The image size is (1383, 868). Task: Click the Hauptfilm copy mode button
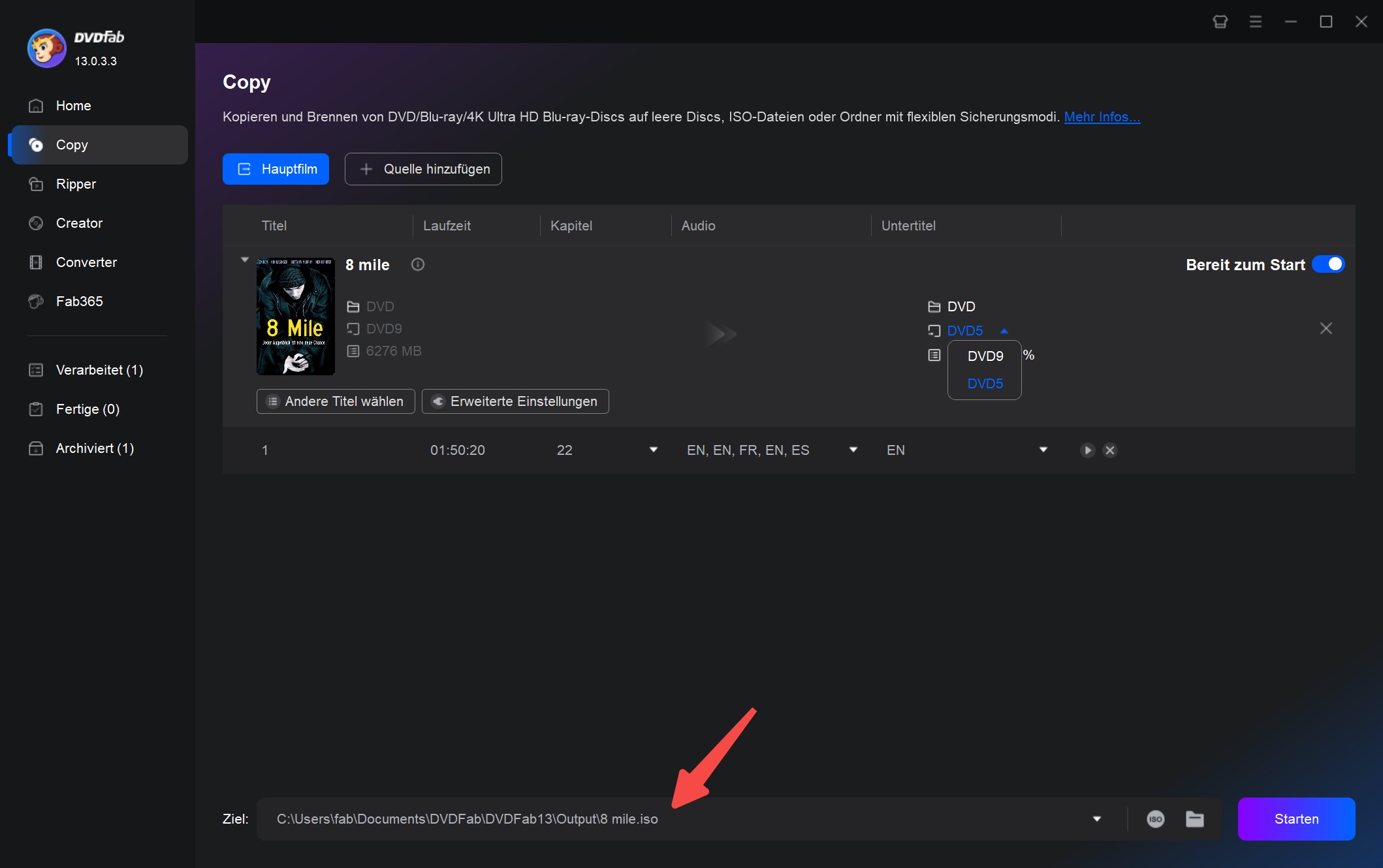[x=276, y=169]
